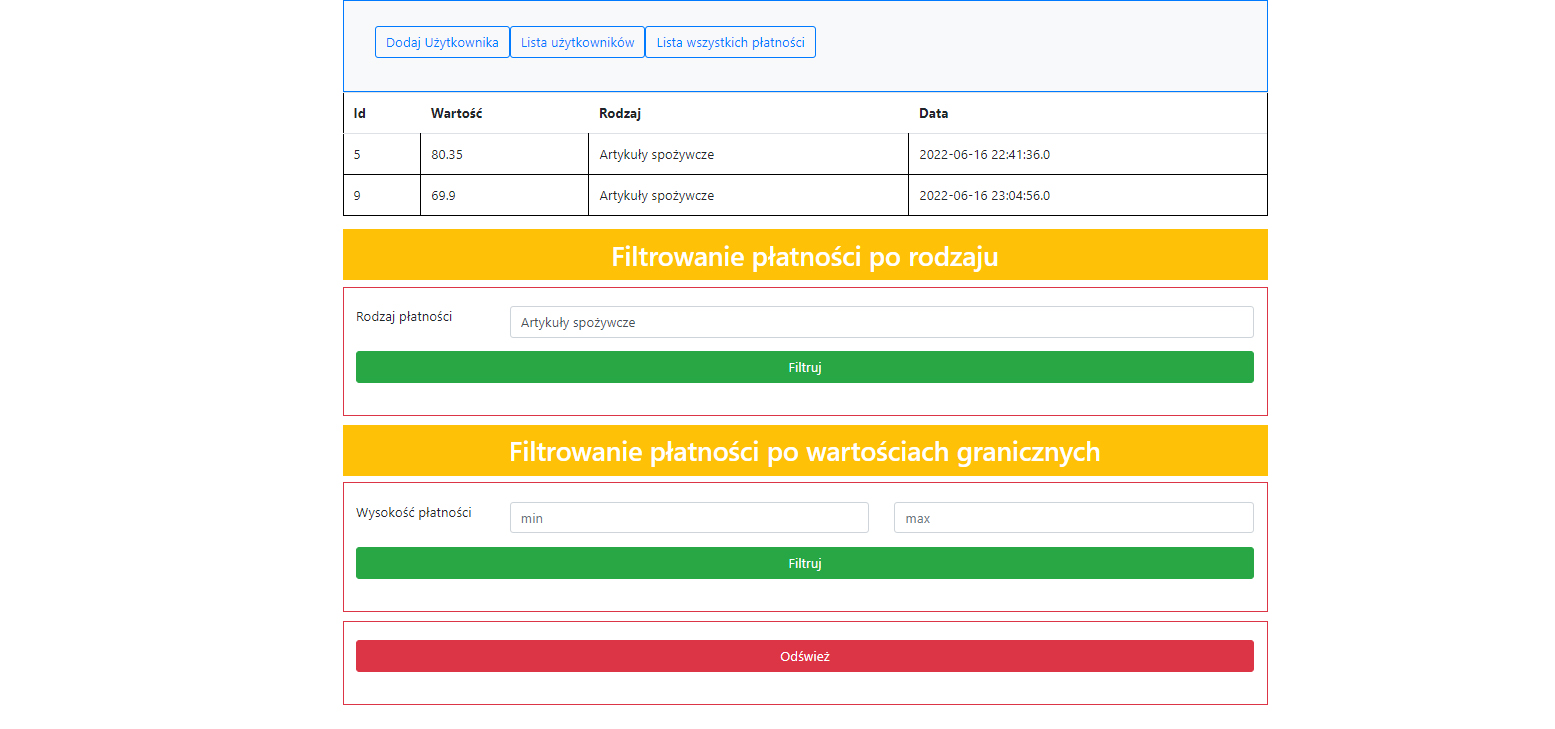This screenshot has width=1555, height=729.
Task: Open the Dodaj Użytkownika page
Action: [442, 42]
